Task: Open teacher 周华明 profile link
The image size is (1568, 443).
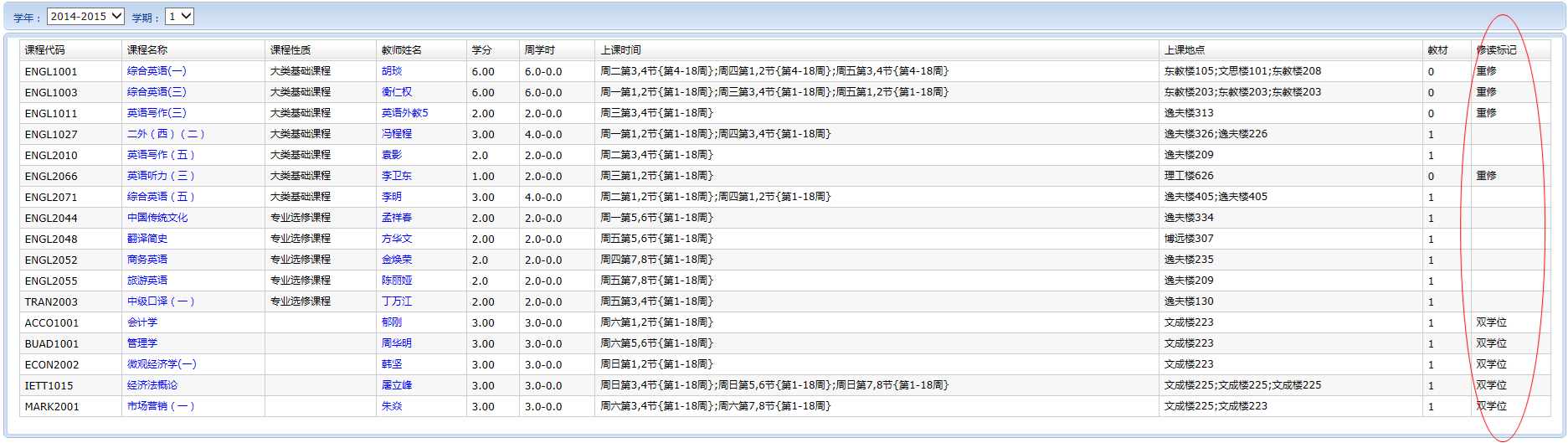Action: point(397,343)
